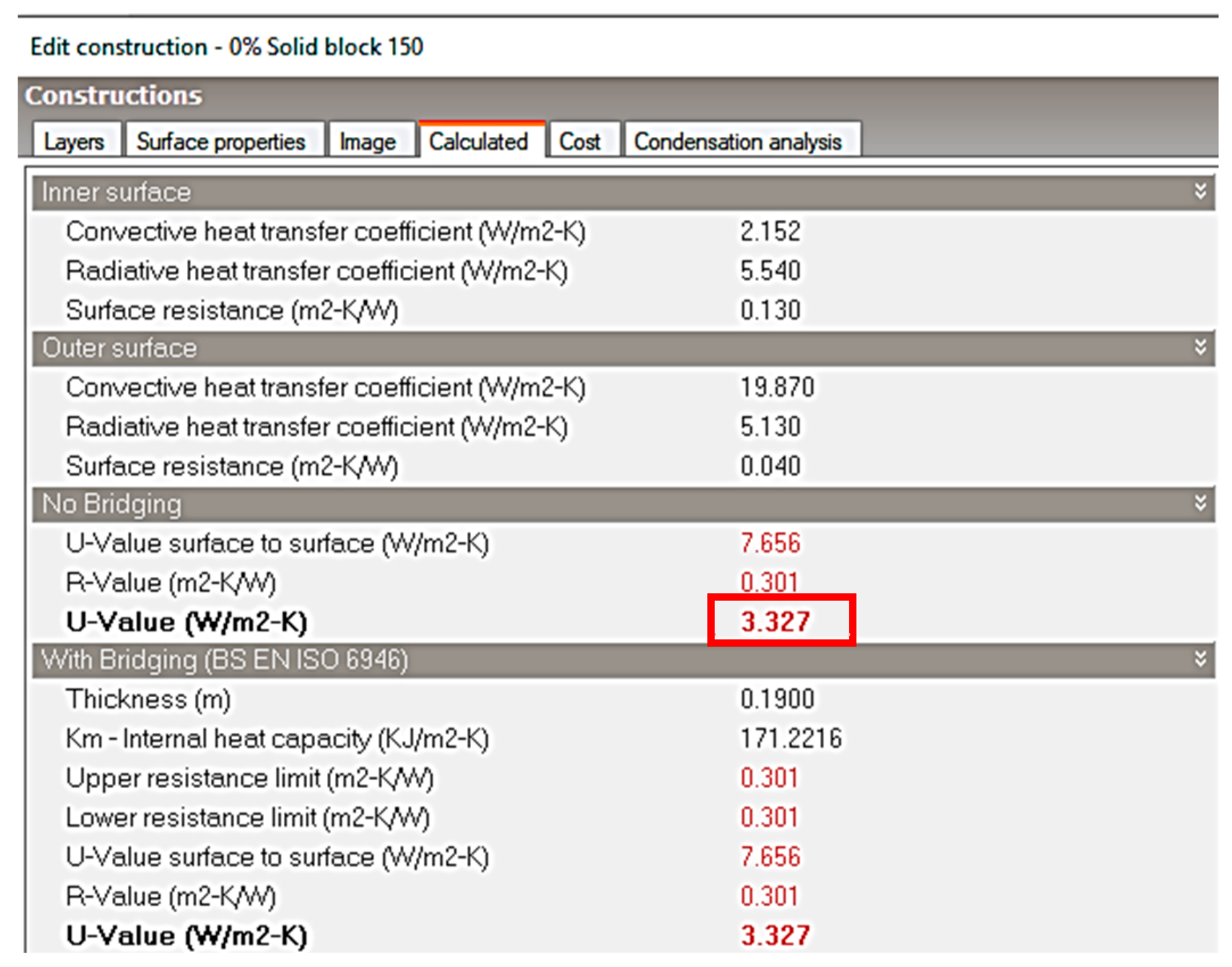1232x967 pixels.
Task: Click the No Bridging section header
Action: pos(623,504)
